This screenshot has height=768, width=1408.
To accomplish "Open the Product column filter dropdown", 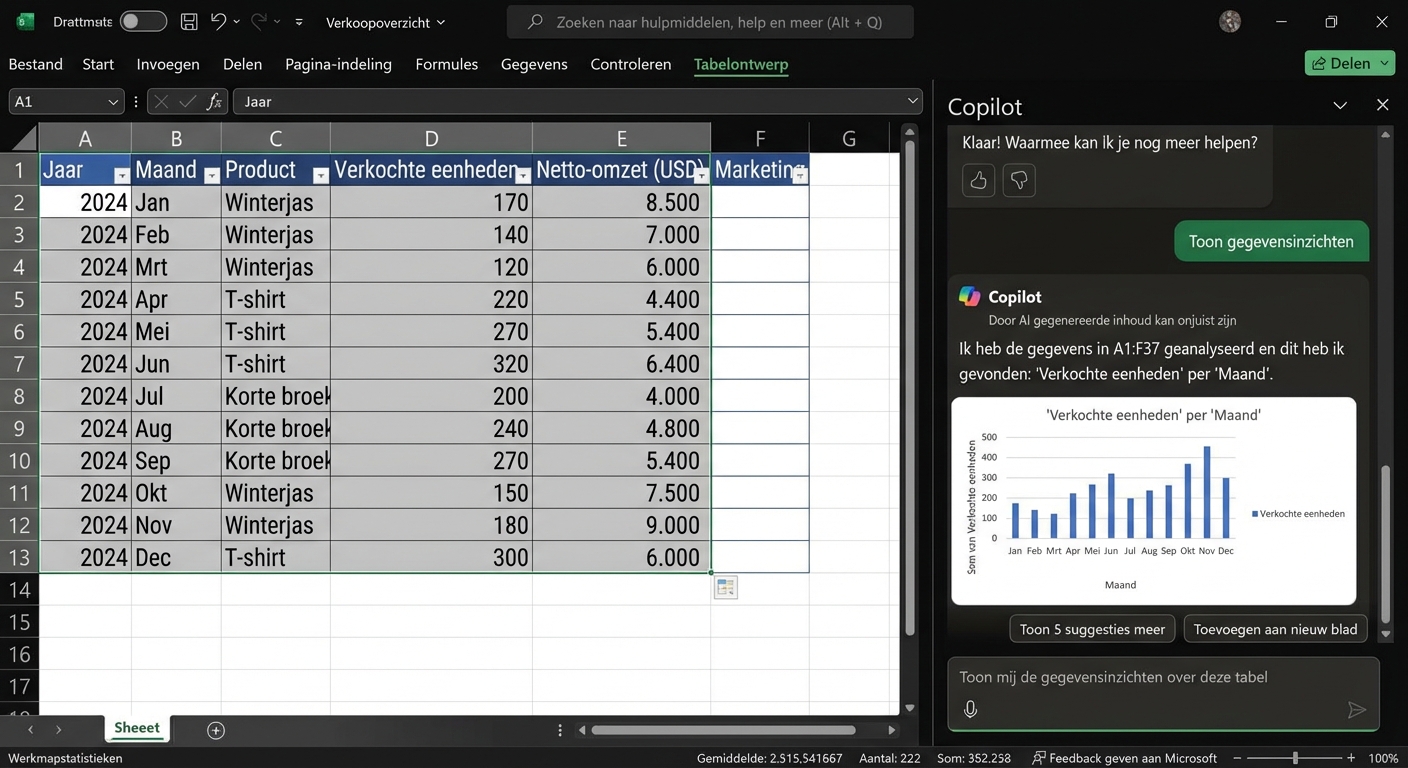I will coord(320,176).
